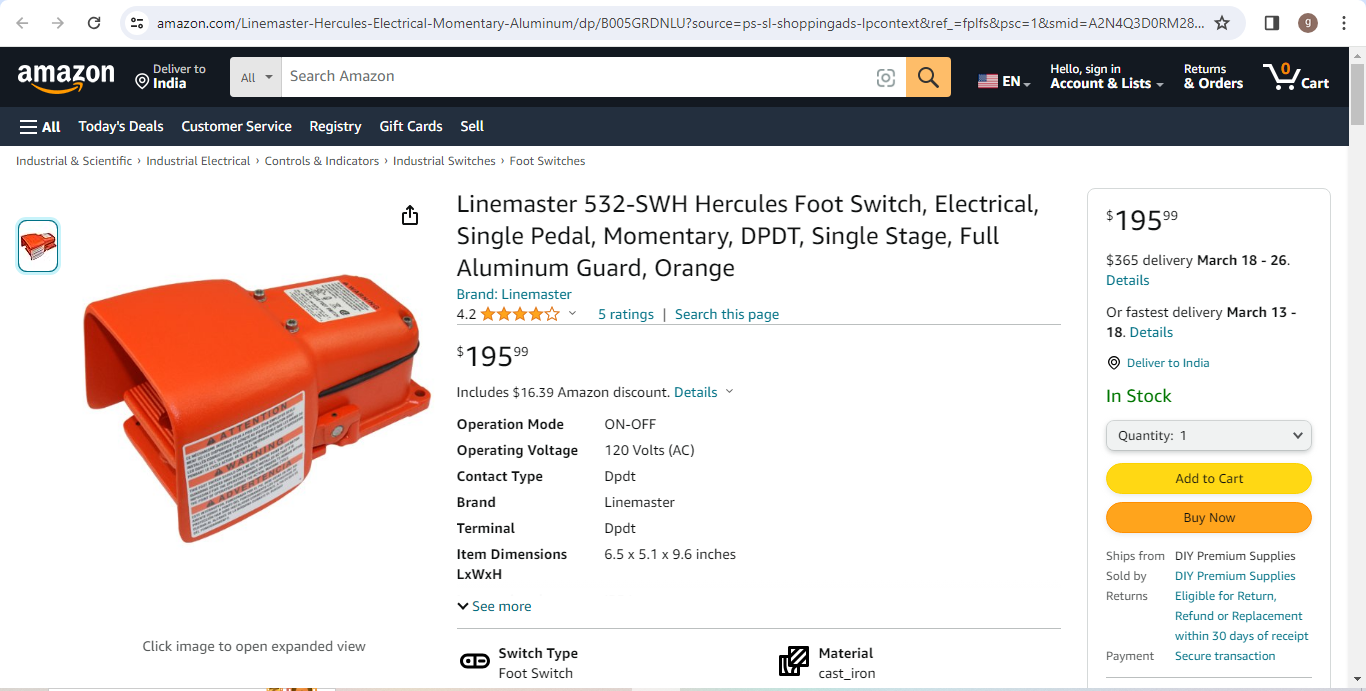Open the All hamburger menu
Image resolution: width=1366 pixels, height=691 pixels.
click(x=40, y=127)
